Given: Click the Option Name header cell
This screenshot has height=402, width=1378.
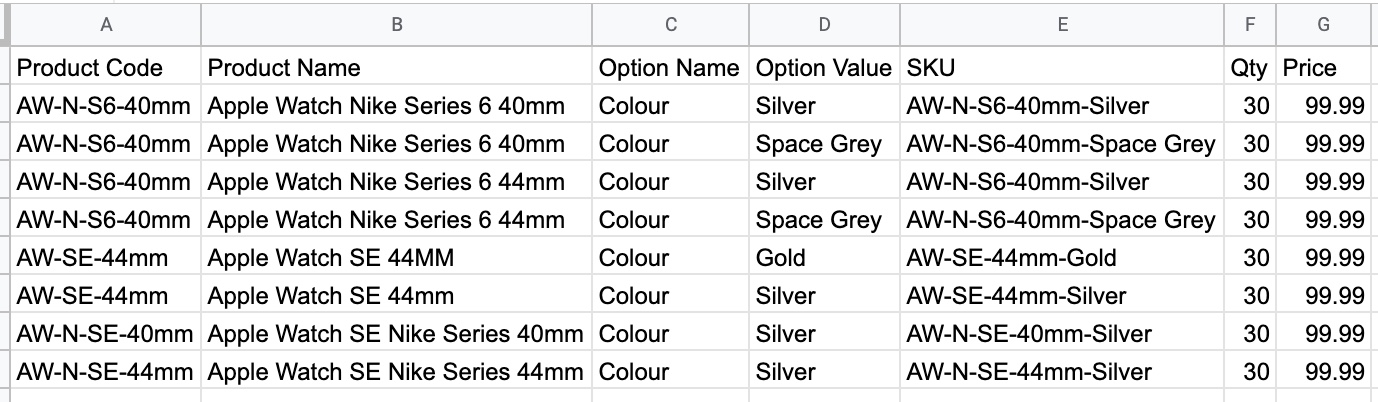Looking at the screenshot, I should [668, 68].
